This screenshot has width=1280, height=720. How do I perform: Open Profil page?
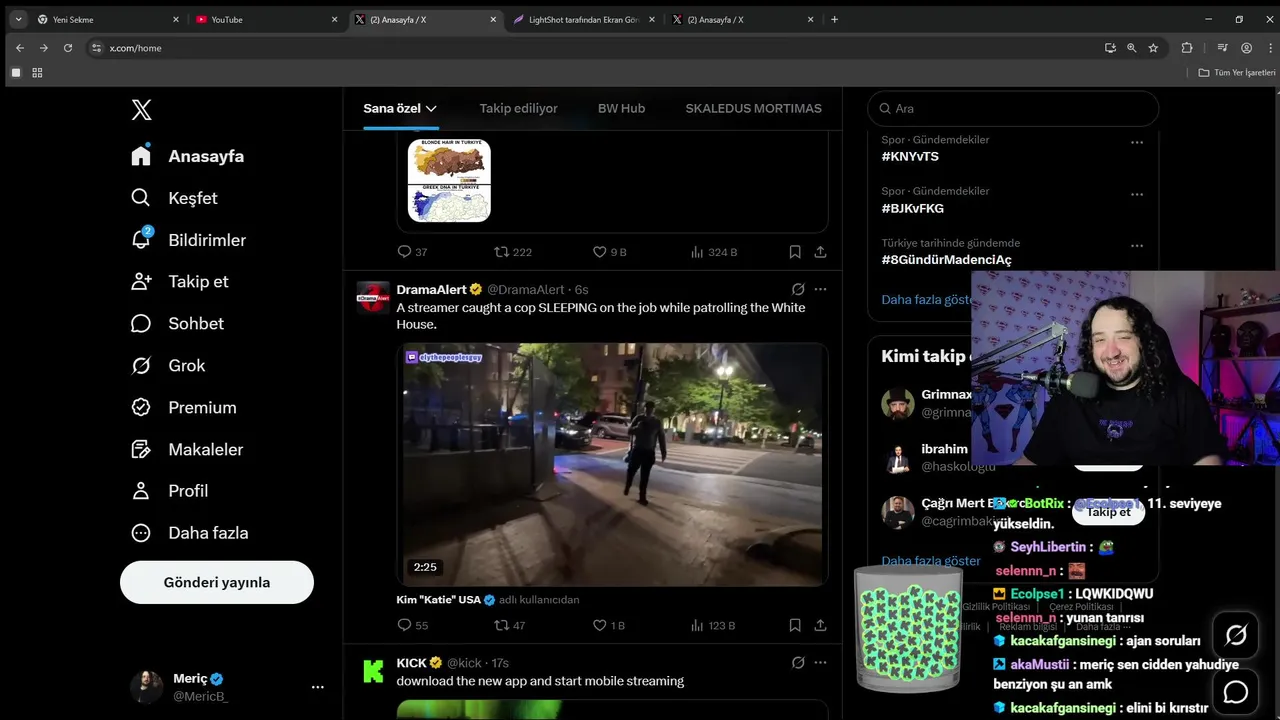170,491
